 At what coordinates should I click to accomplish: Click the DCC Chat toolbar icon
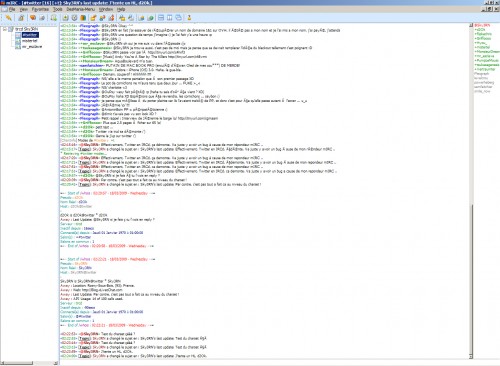(103, 18)
